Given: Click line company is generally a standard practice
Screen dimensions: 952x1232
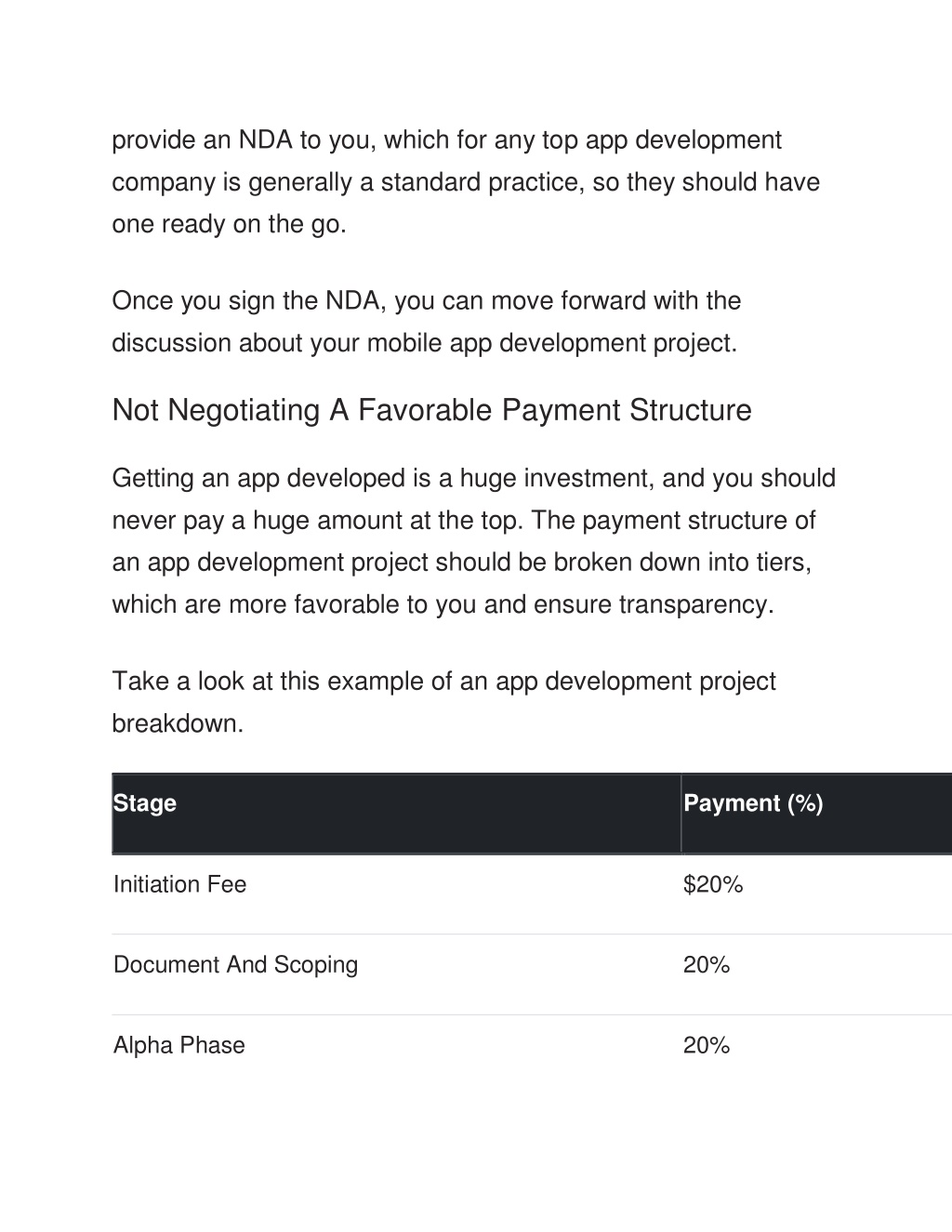Looking at the screenshot, I should click(x=466, y=182).
